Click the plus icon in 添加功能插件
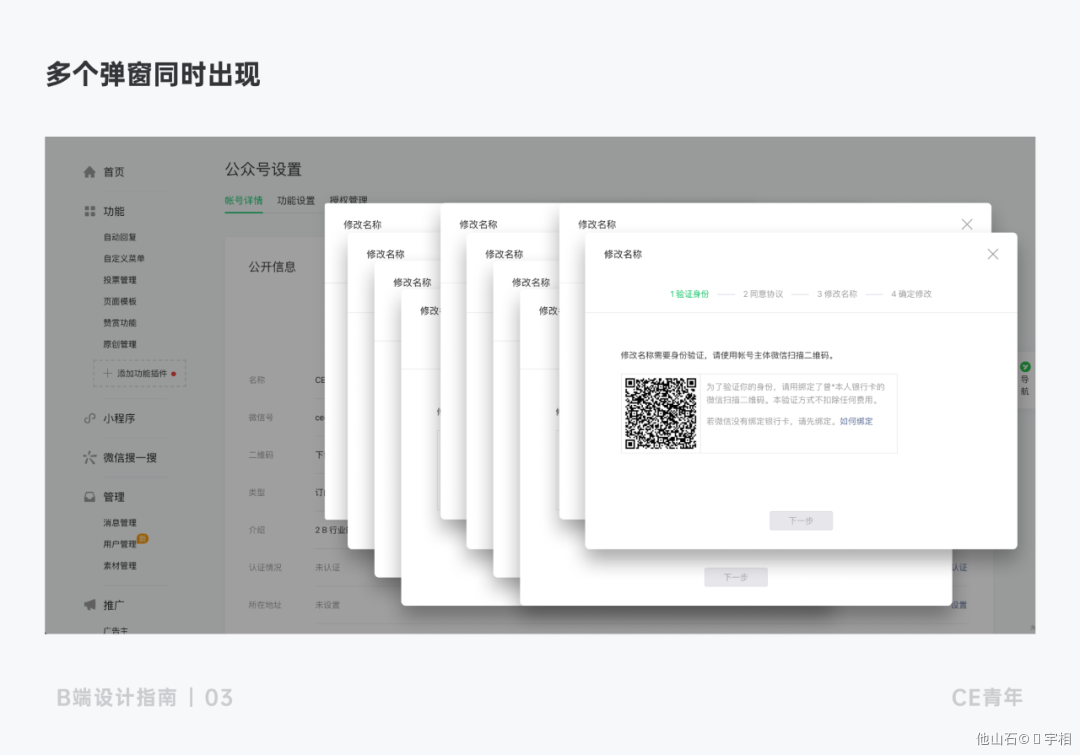1080x755 pixels. tap(107, 373)
